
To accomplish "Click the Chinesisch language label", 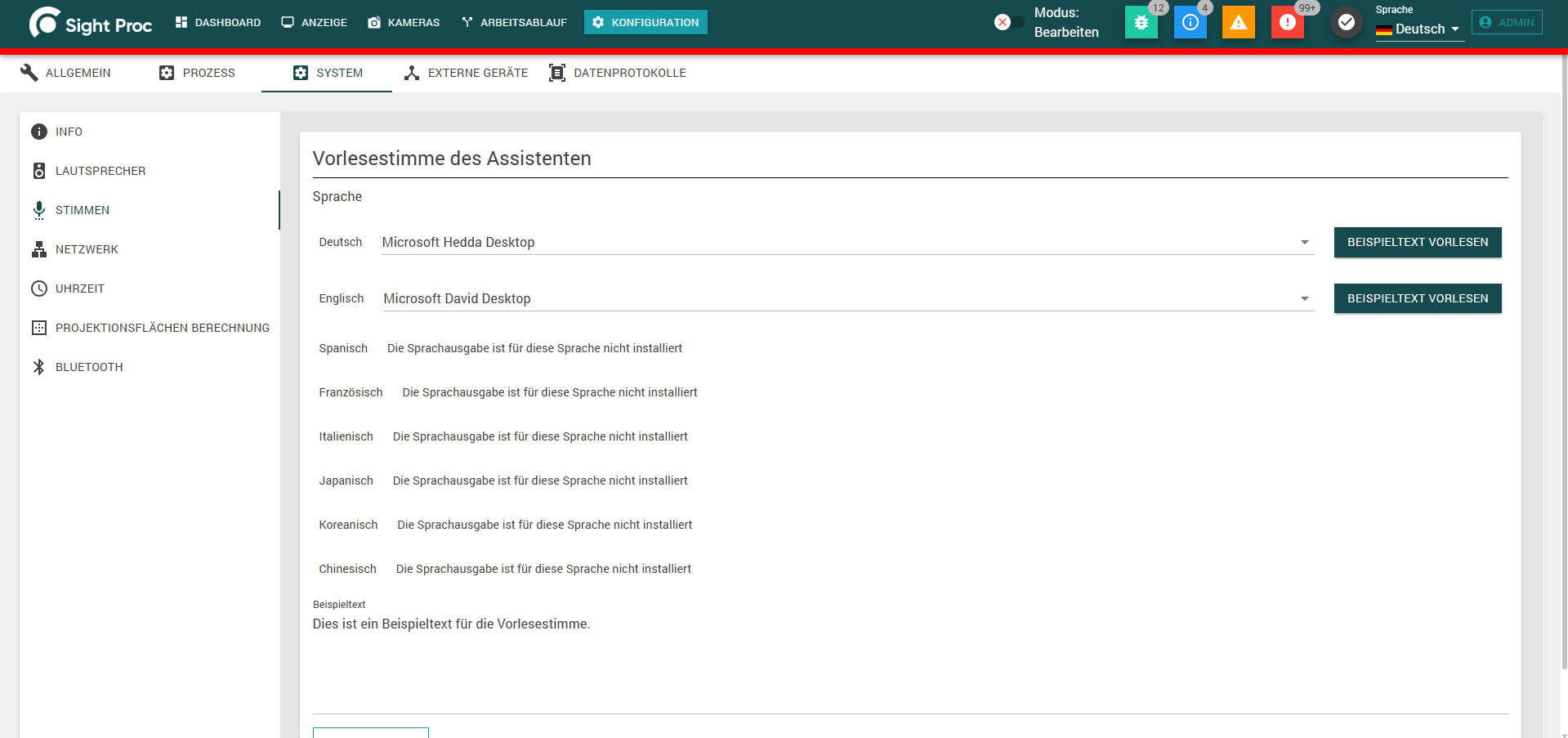I will [347, 569].
